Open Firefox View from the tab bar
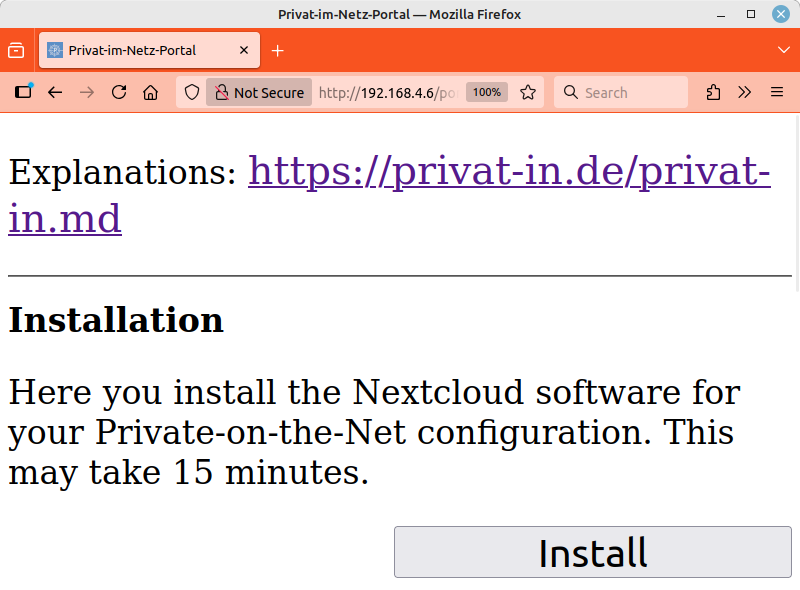The height and width of the screenshot is (590, 800). pyautogui.click(x=16, y=50)
